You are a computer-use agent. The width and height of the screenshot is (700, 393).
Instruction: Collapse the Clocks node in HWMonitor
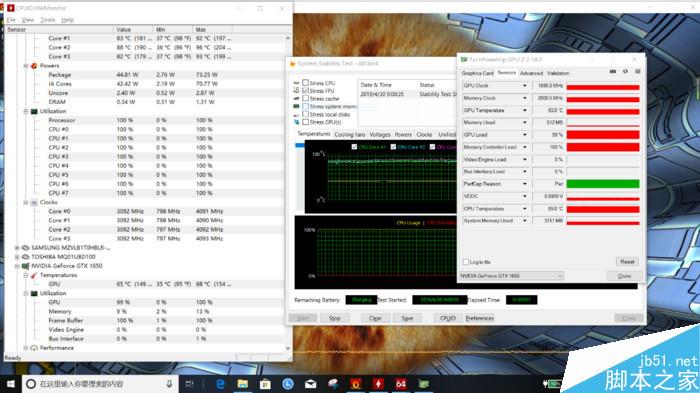[x=26, y=202]
